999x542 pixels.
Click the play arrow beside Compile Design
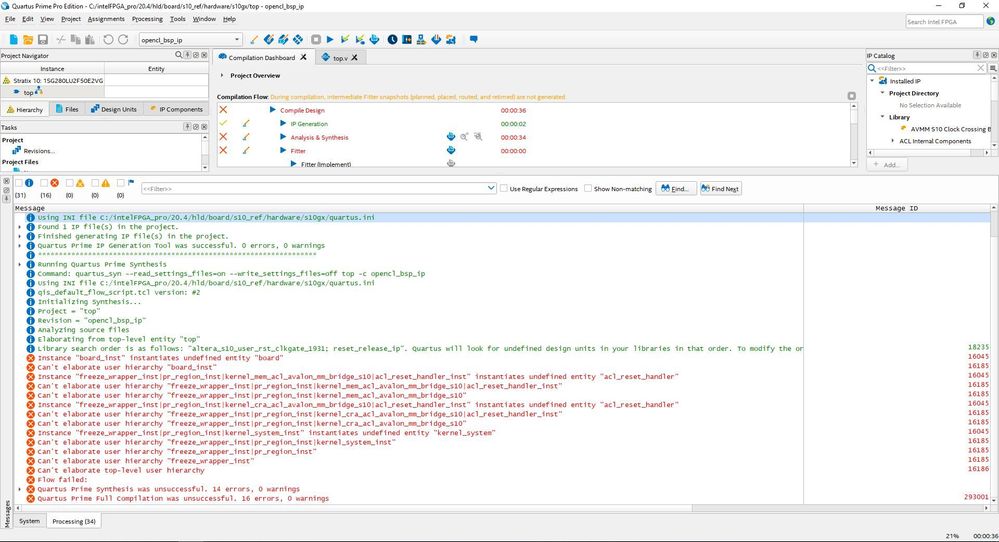click(x=272, y=110)
